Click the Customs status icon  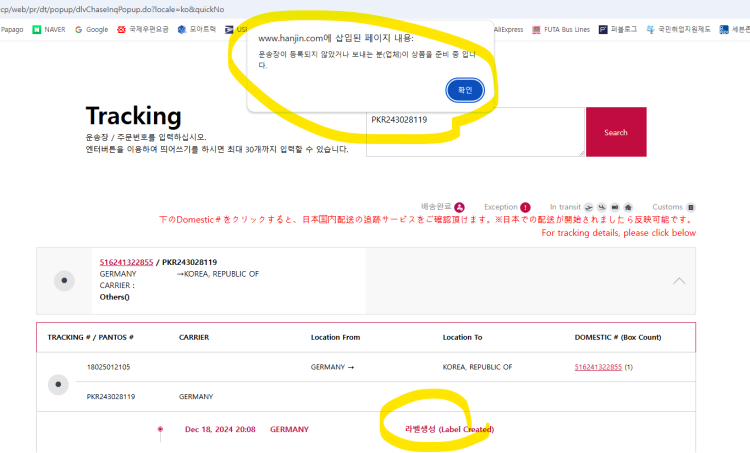pos(691,207)
